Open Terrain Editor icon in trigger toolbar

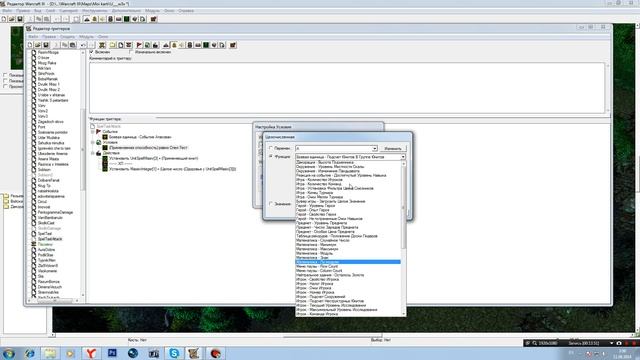click(x=166, y=45)
